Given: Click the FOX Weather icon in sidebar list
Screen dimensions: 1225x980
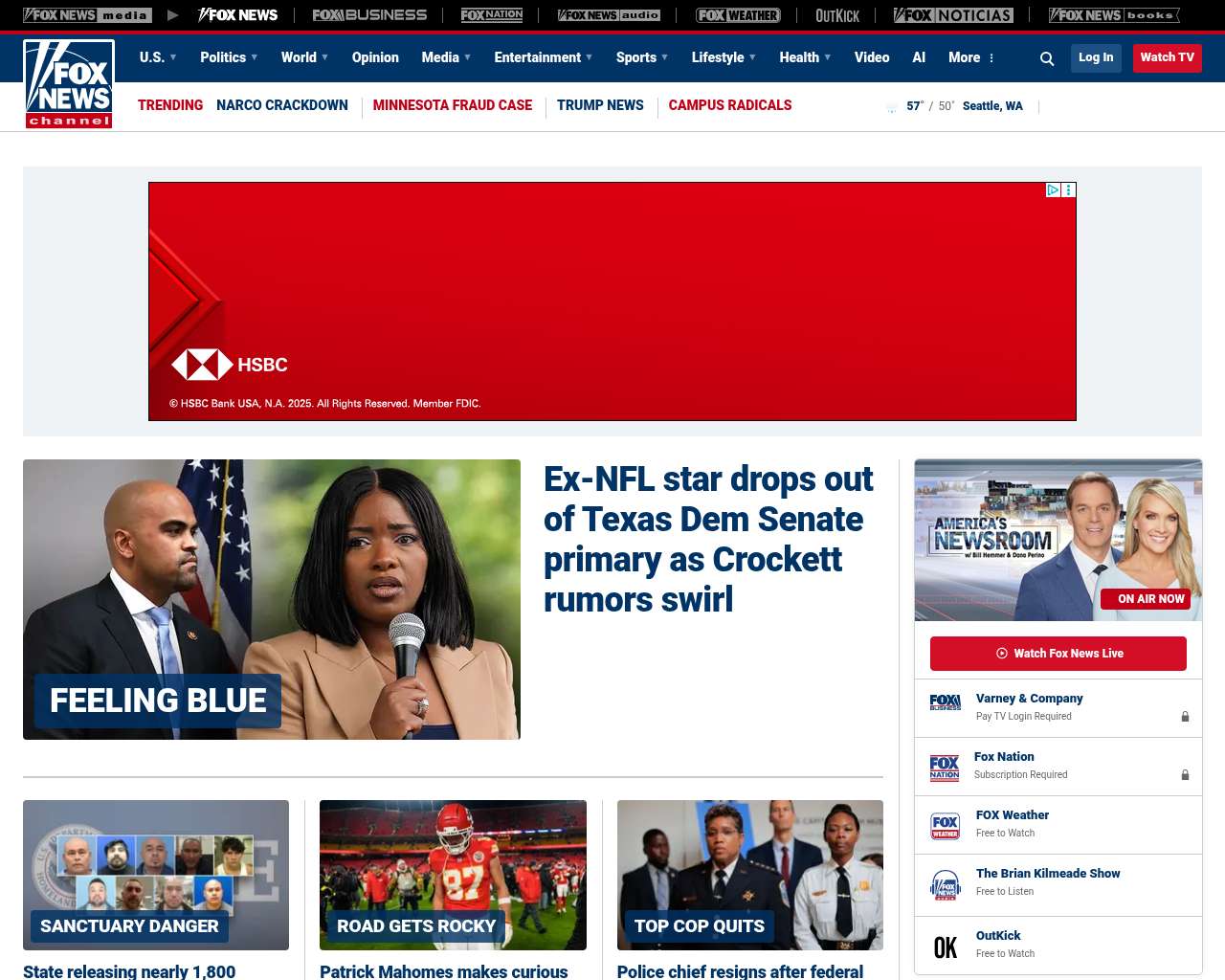Looking at the screenshot, I should (x=946, y=826).
